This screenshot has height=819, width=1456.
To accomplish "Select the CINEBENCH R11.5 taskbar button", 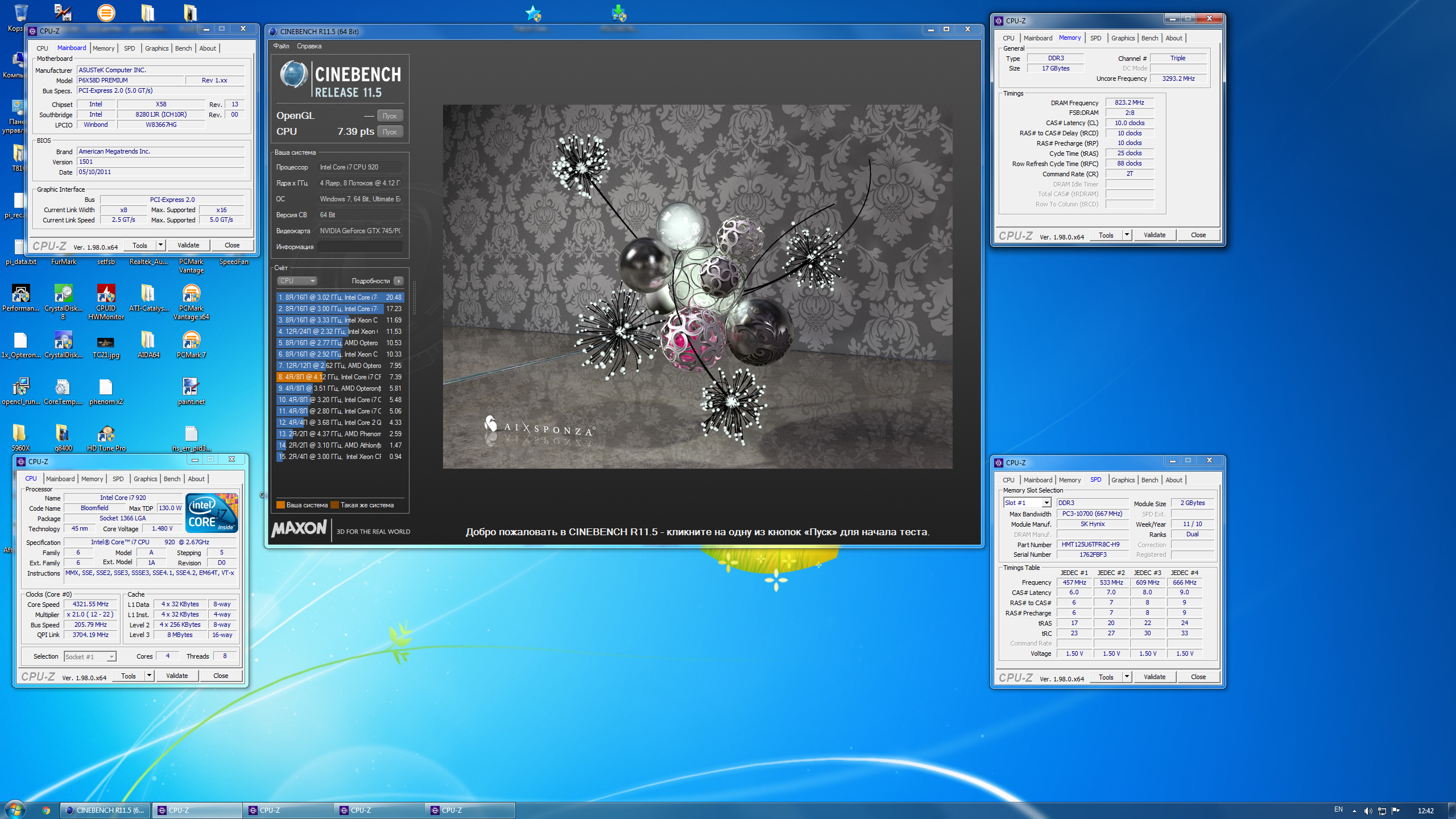I will coord(106,810).
